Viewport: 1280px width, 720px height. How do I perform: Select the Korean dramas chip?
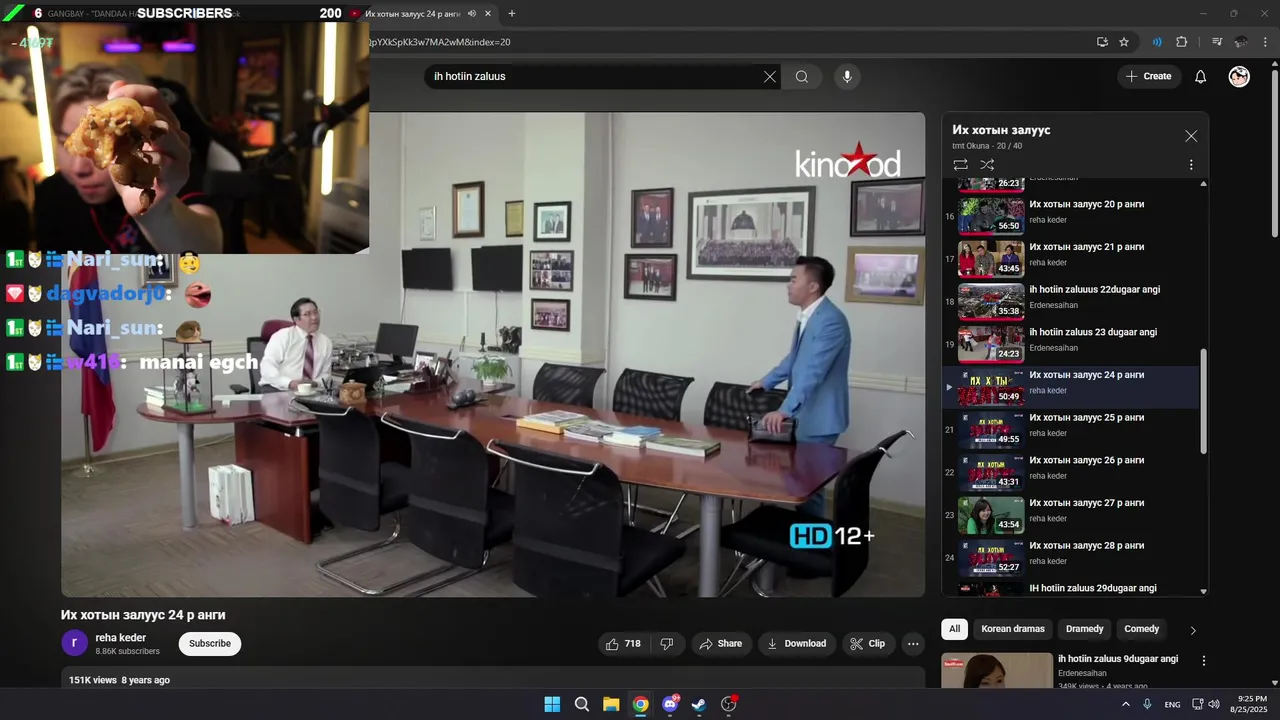tap(1013, 629)
